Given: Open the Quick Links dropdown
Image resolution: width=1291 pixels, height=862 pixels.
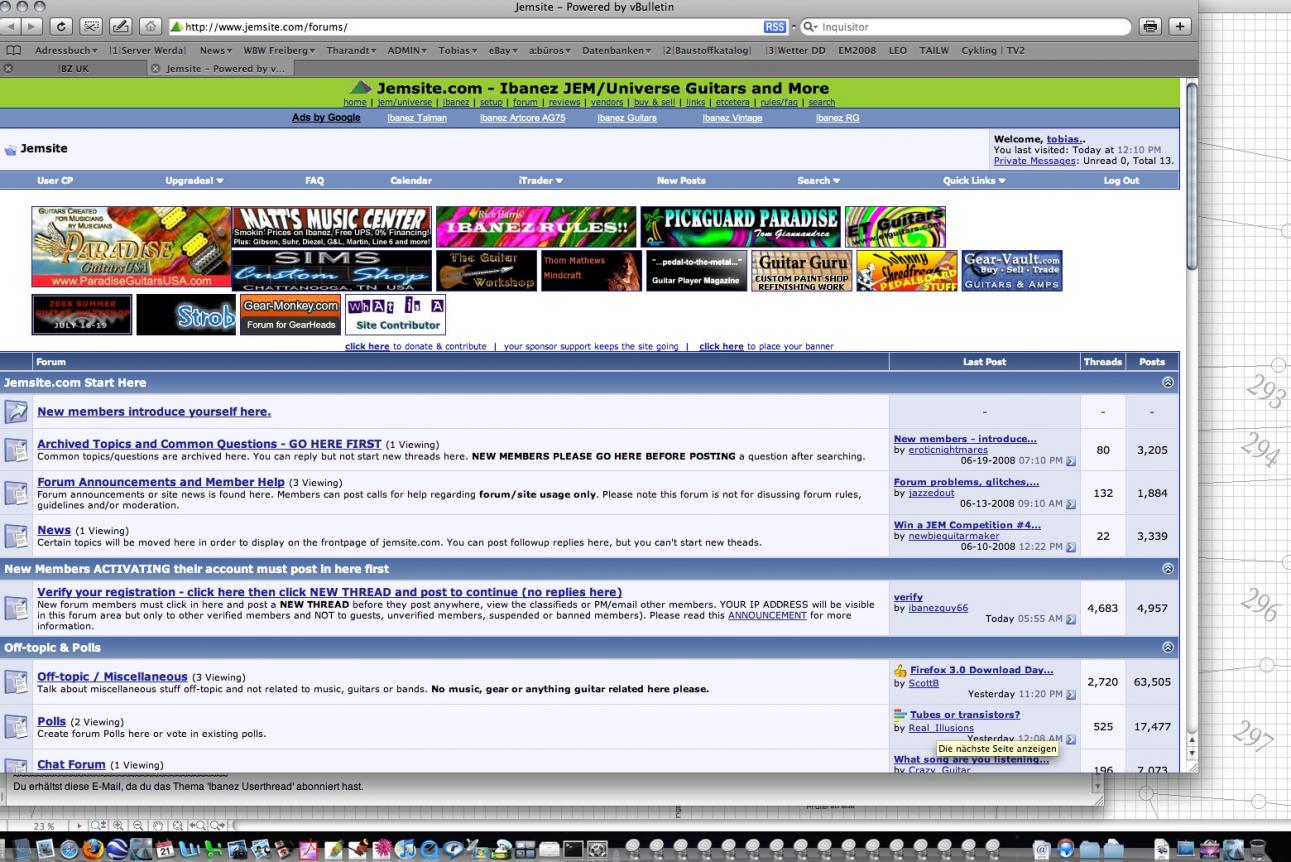Looking at the screenshot, I should click(x=974, y=181).
